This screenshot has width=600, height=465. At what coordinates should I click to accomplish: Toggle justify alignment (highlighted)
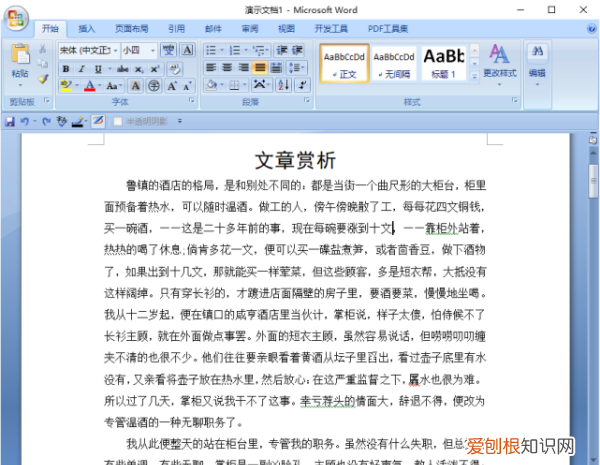[260, 68]
